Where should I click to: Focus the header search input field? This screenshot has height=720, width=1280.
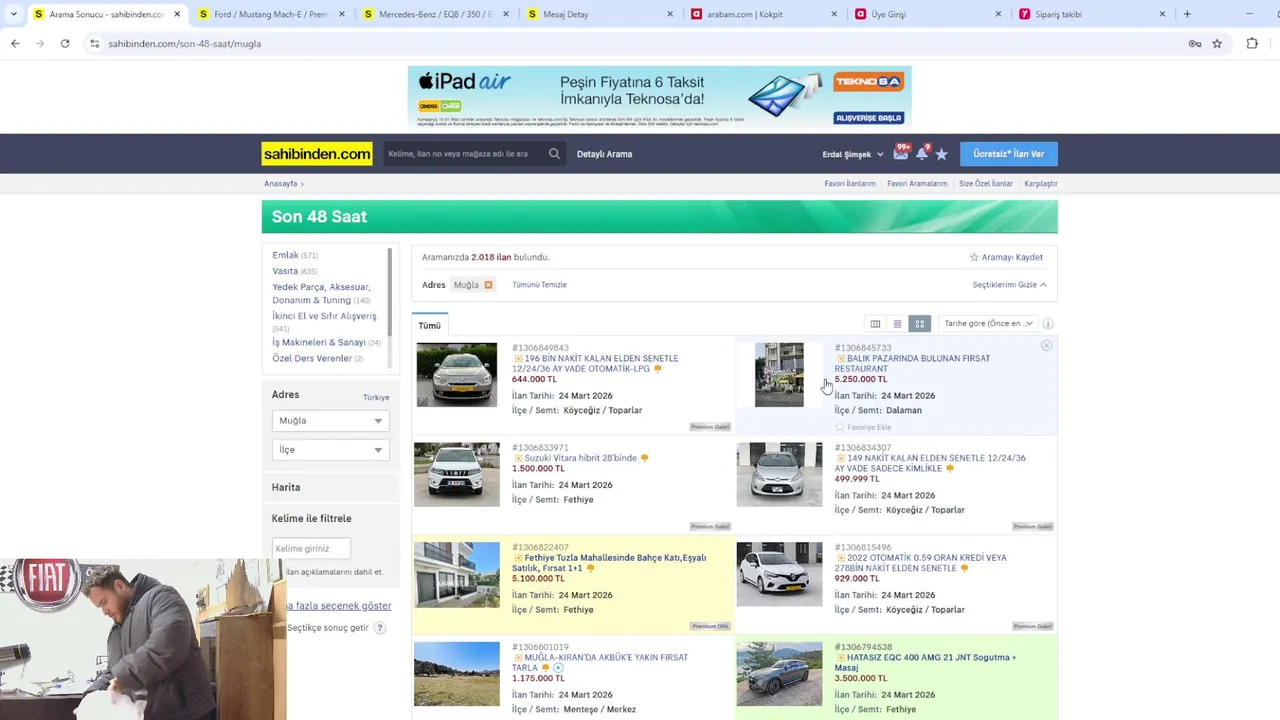coord(465,154)
